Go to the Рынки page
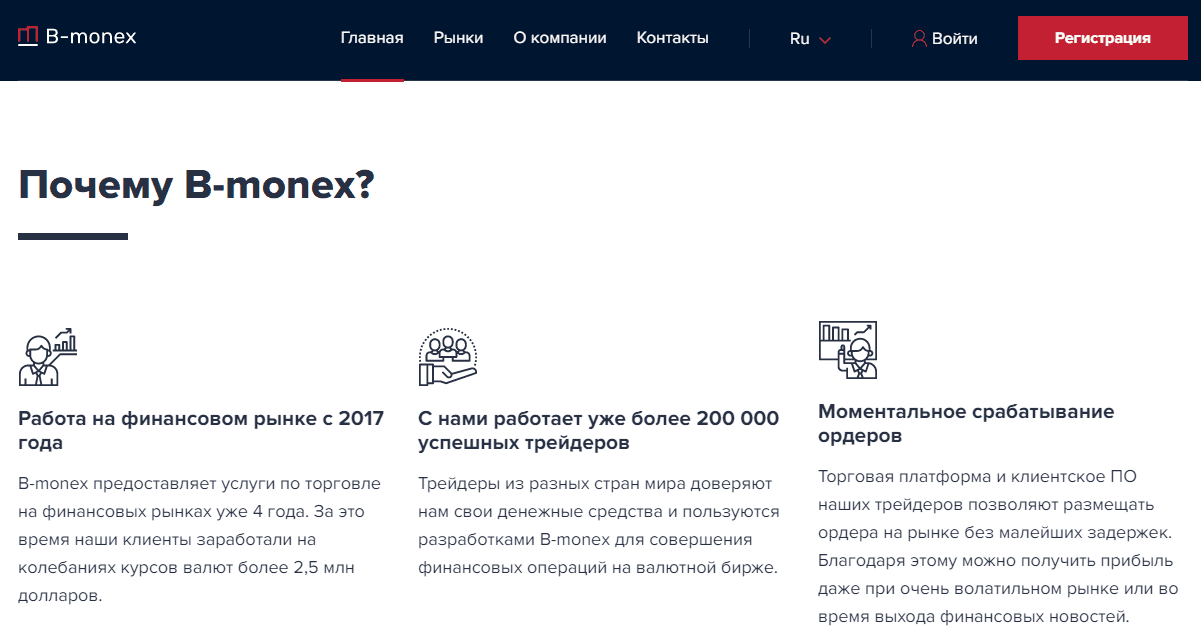This screenshot has width=1201, height=644. coord(458,38)
